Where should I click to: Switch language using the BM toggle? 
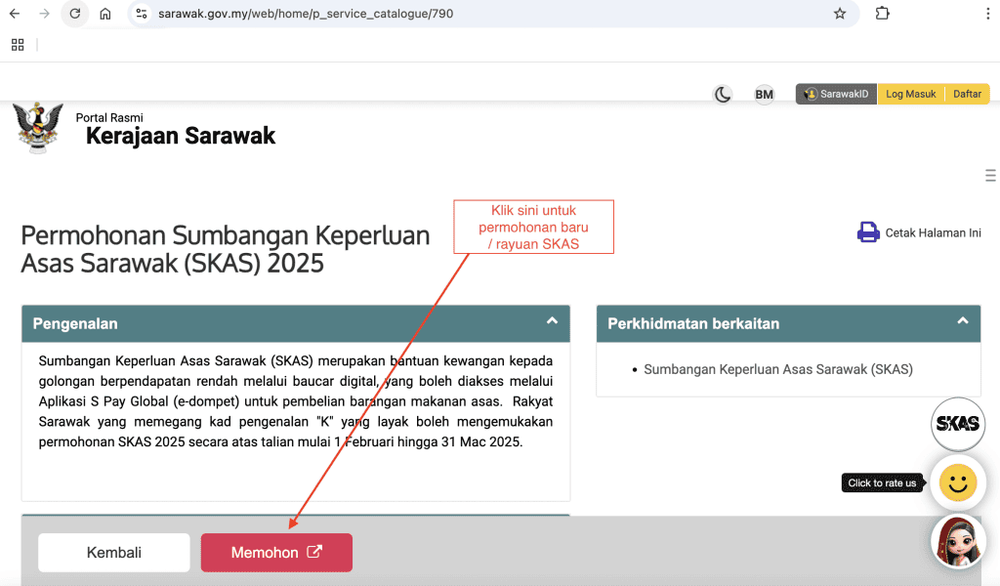pyautogui.click(x=764, y=93)
